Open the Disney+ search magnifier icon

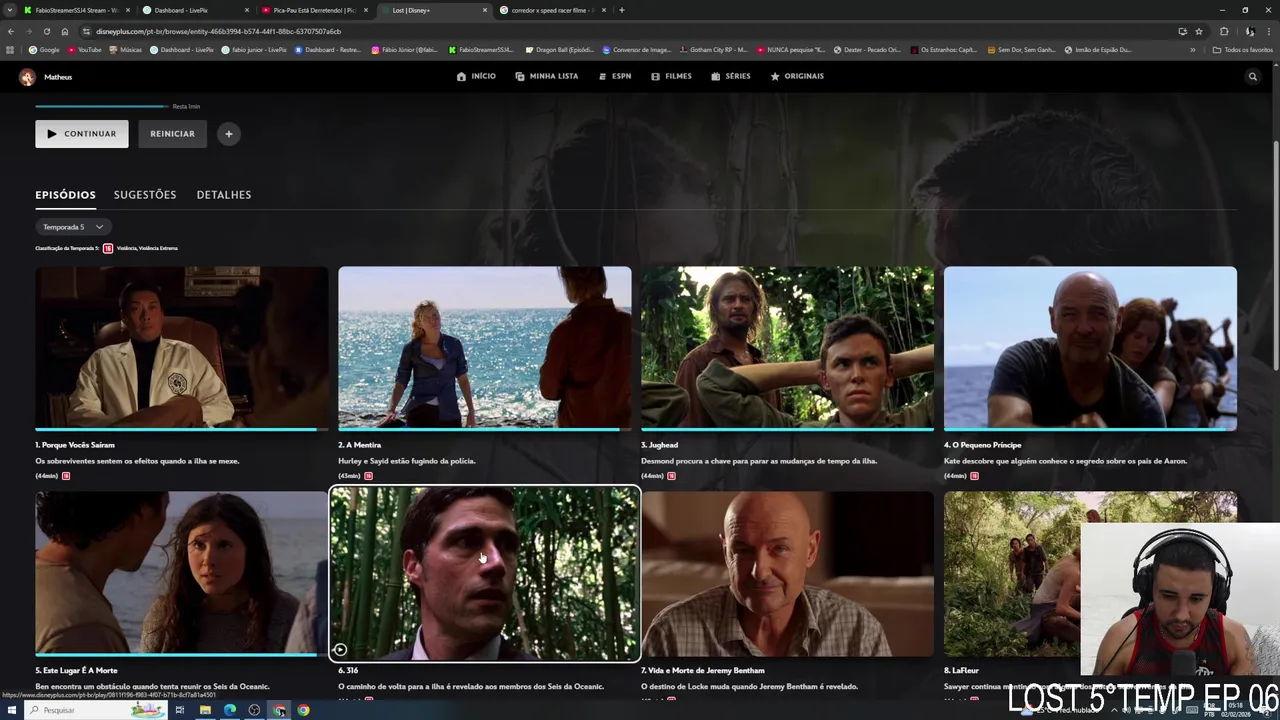pos(1252,76)
